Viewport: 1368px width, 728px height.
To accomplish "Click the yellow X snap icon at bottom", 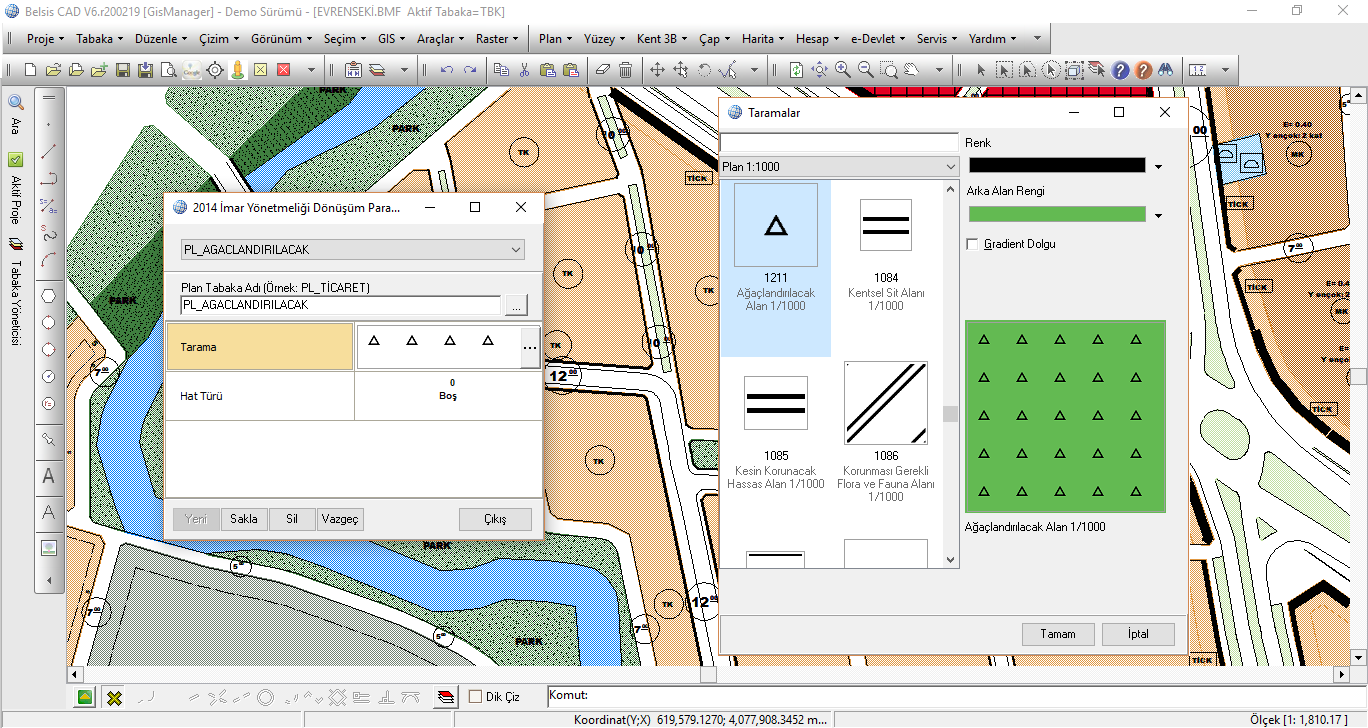I will tap(114, 697).
